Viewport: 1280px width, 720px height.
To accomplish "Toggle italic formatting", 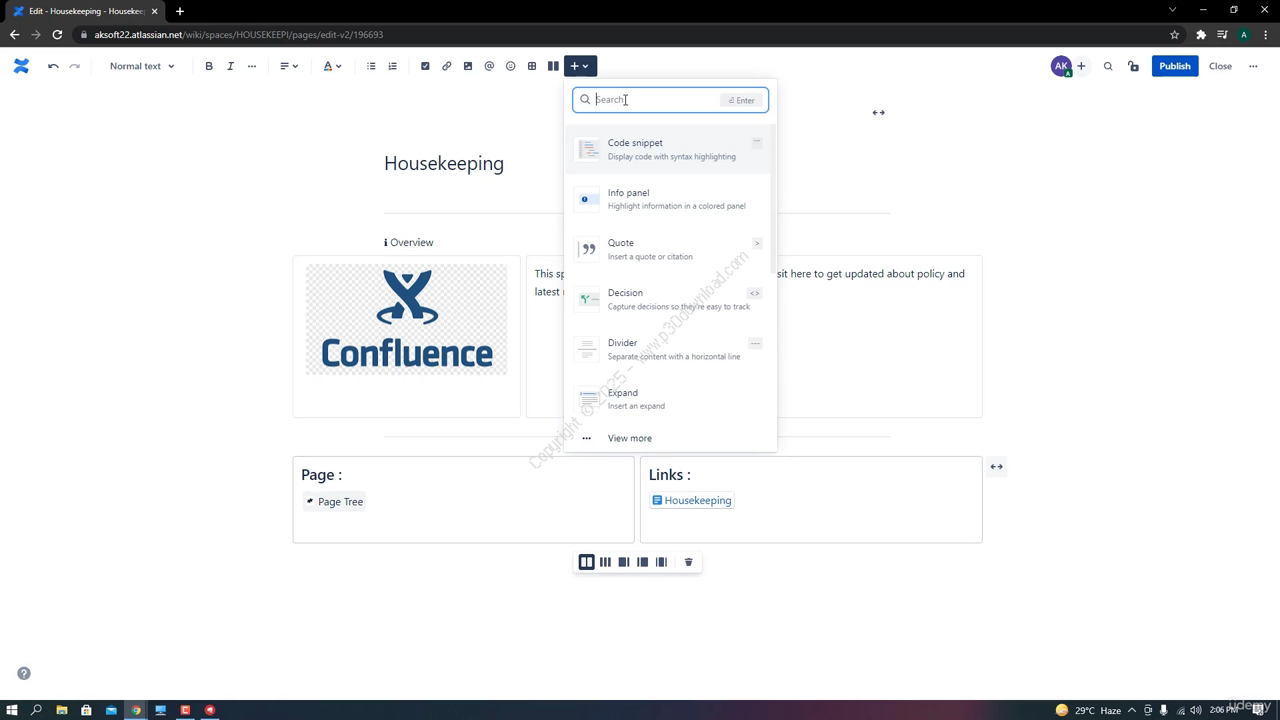I will [x=230, y=66].
